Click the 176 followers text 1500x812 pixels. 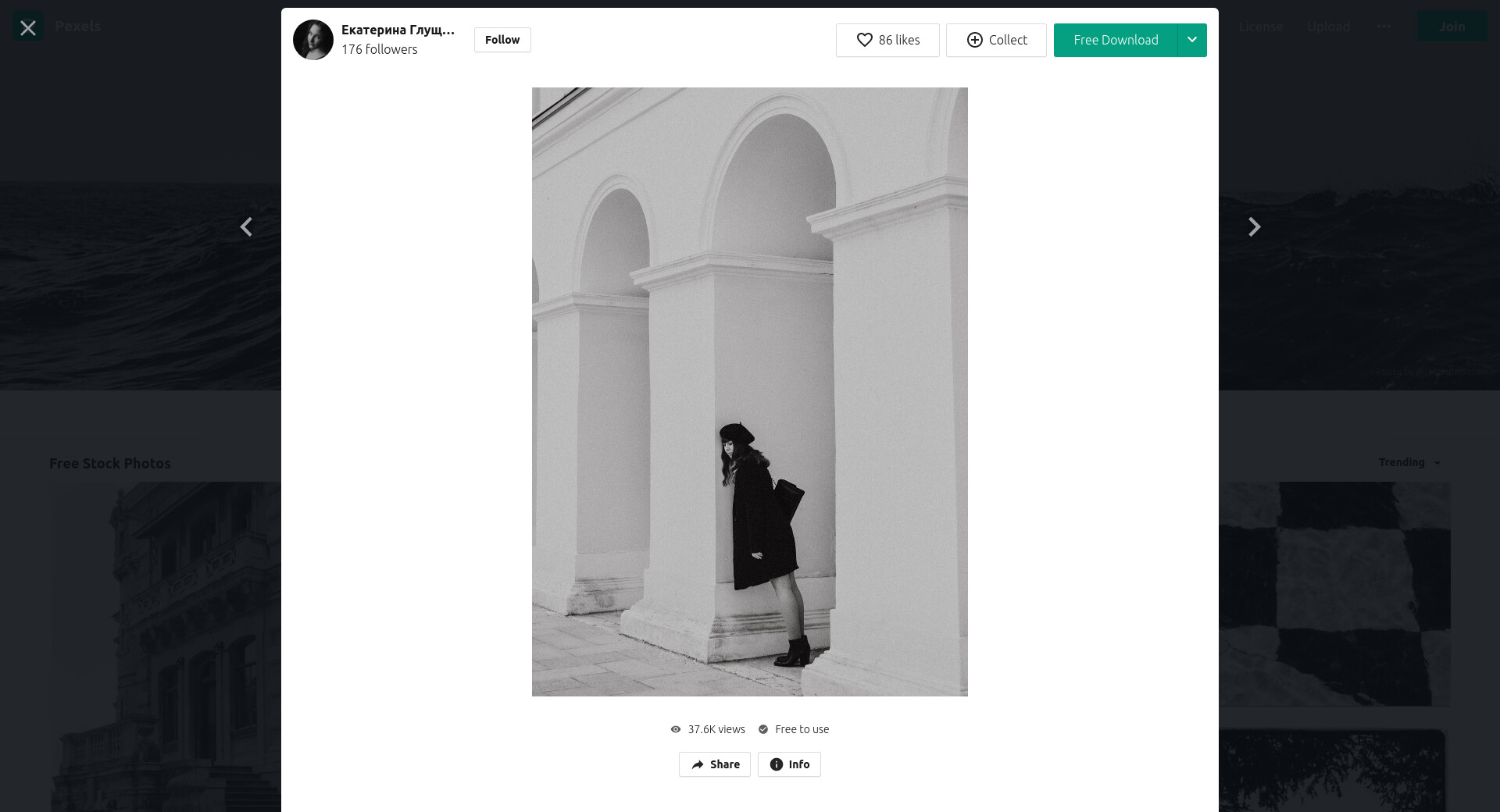pyautogui.click(x=380, y=49)
